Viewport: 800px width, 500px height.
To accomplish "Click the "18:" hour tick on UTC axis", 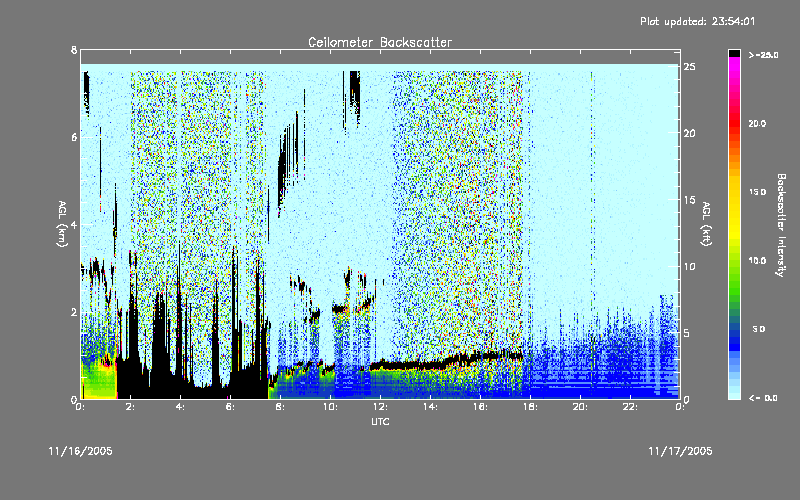I will (x=531, y=407).
